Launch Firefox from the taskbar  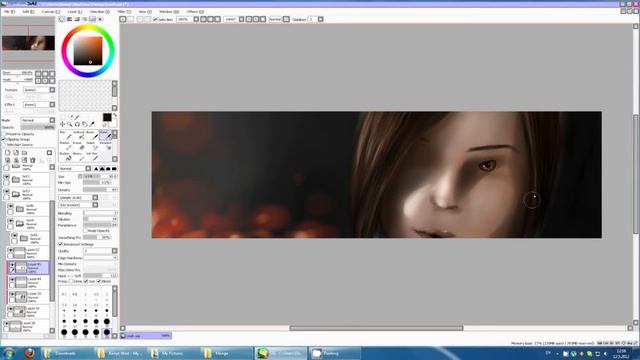pos(29,353)
